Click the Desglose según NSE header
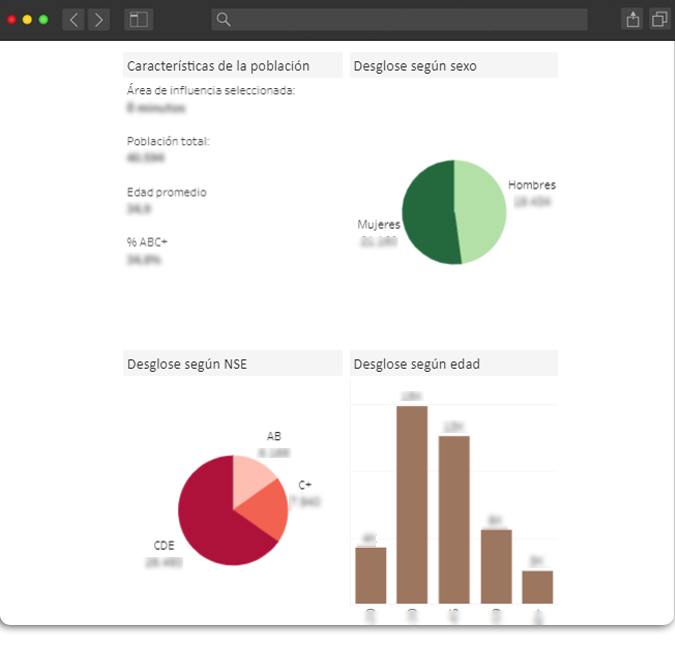Screen dimensions: 675x650 click(x=232, y=364)
